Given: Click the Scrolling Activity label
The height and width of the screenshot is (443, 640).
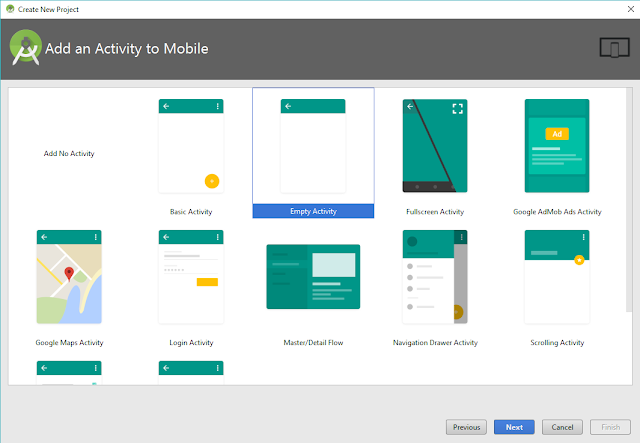Looking at the screenshot, I should click(x=557, y=343).
